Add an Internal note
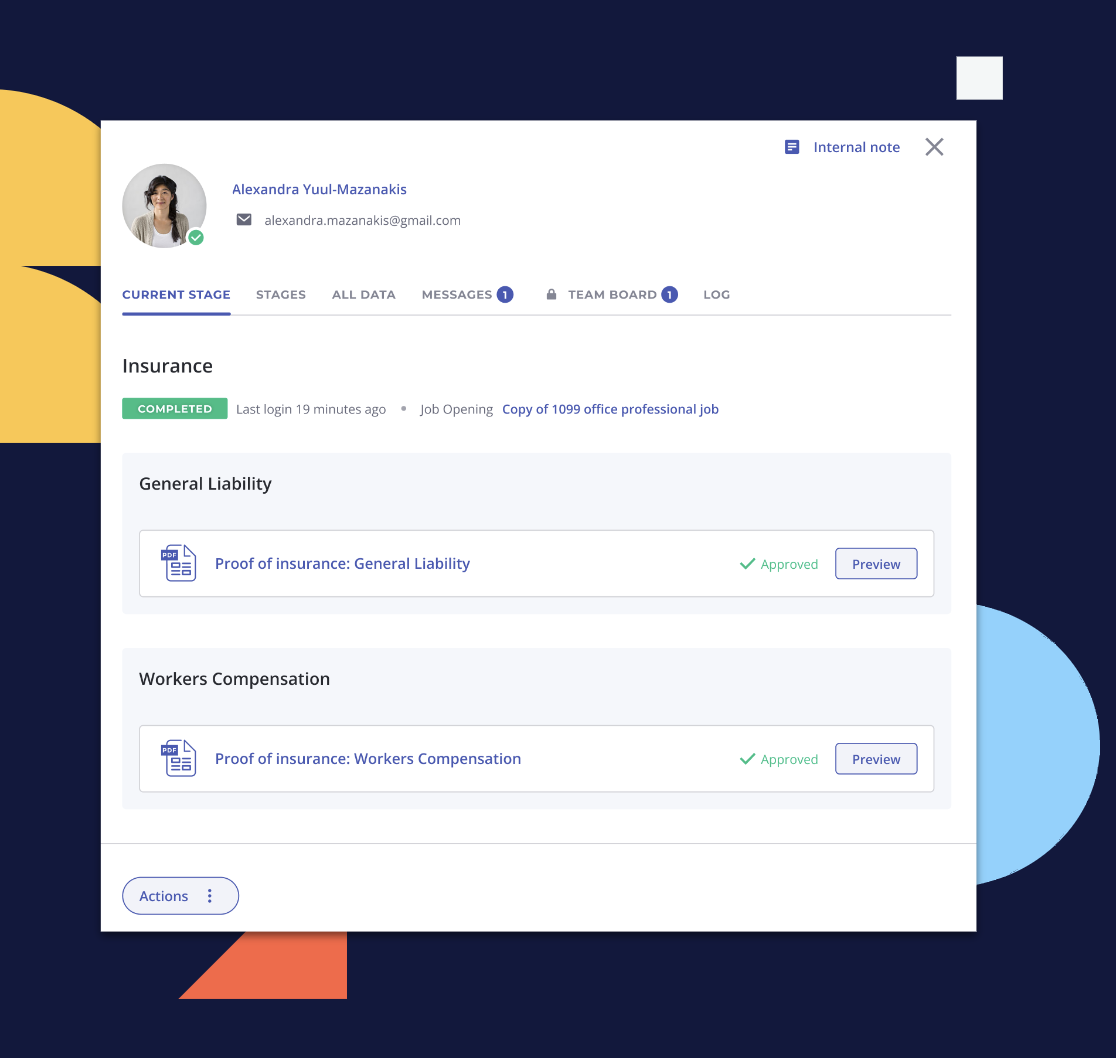Image resolution: width=1116 pixels, height=1058 pixels. click(842, 147)
